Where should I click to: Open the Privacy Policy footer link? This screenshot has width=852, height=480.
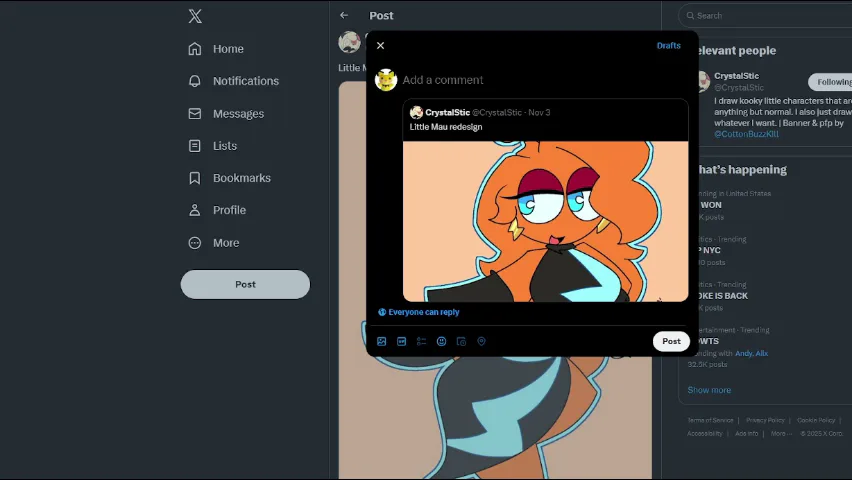click(765, 420)
